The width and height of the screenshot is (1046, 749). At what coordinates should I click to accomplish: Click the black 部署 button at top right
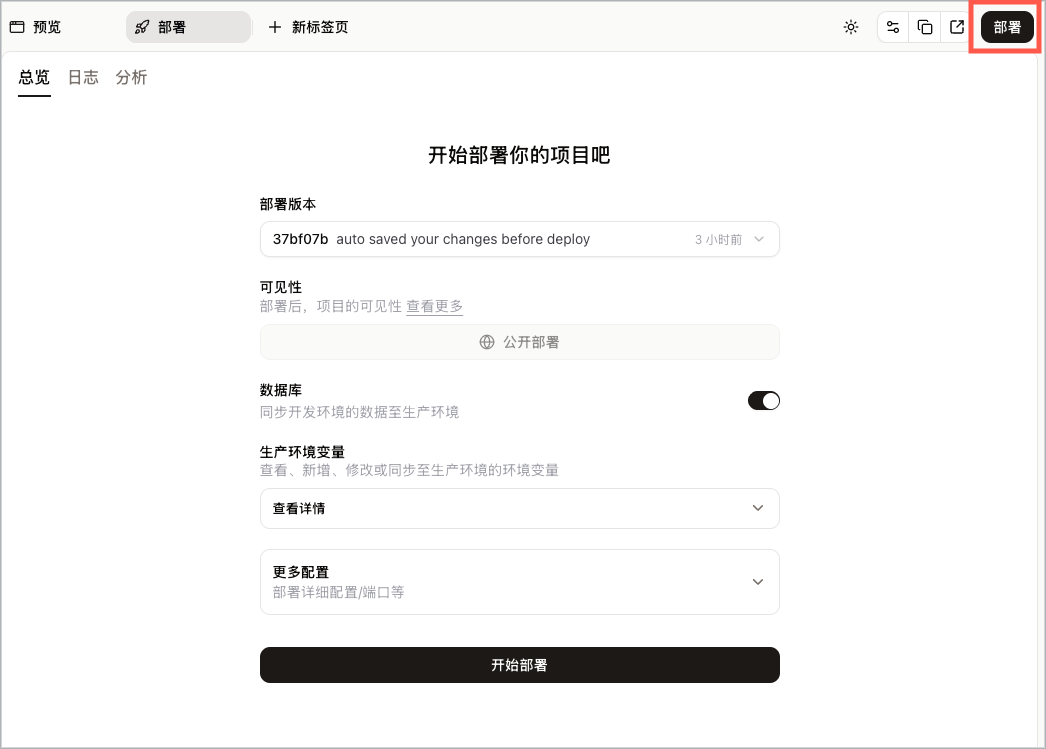click(1007, 27)
